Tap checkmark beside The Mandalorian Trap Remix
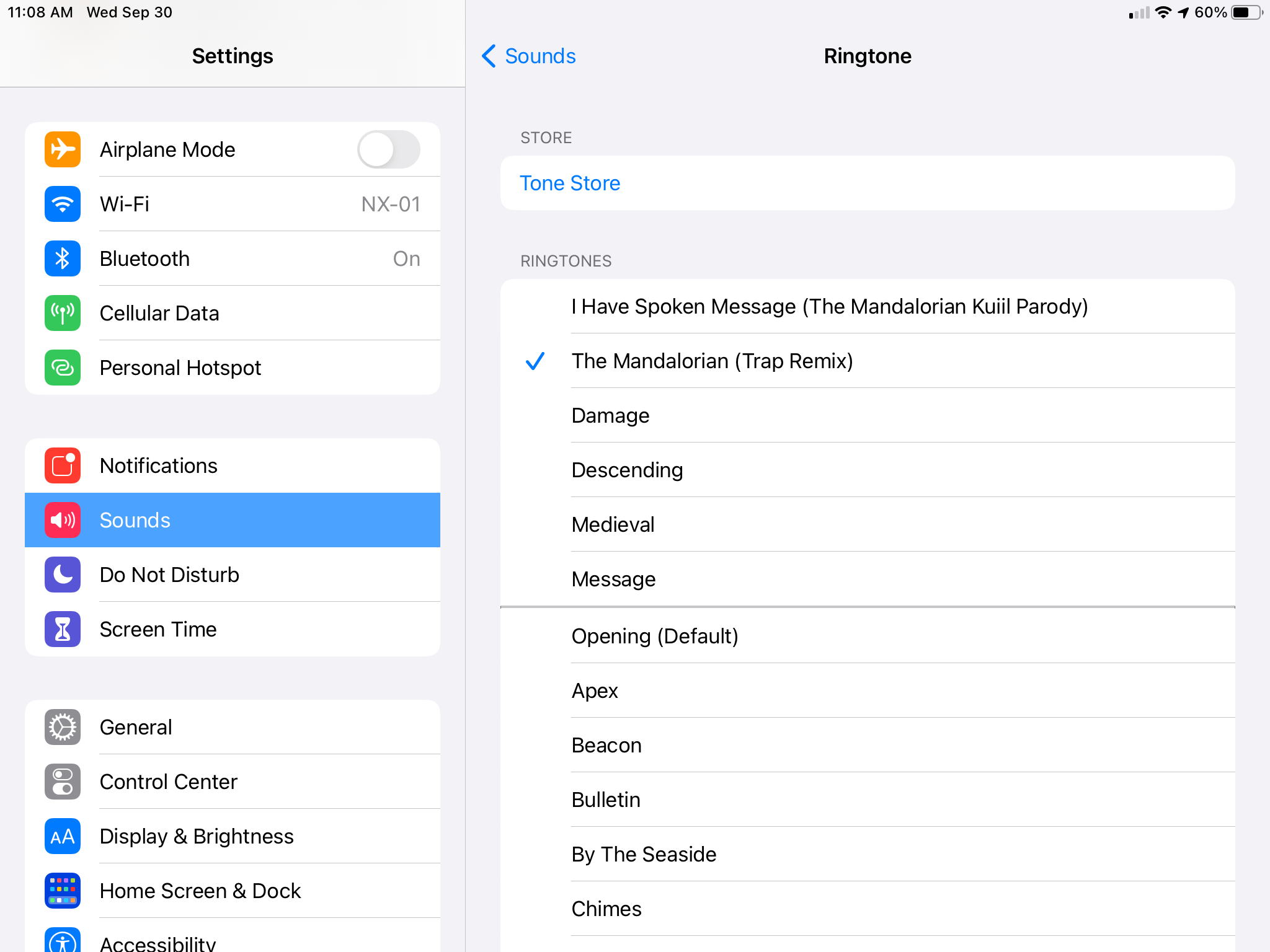 pos(535,361)
